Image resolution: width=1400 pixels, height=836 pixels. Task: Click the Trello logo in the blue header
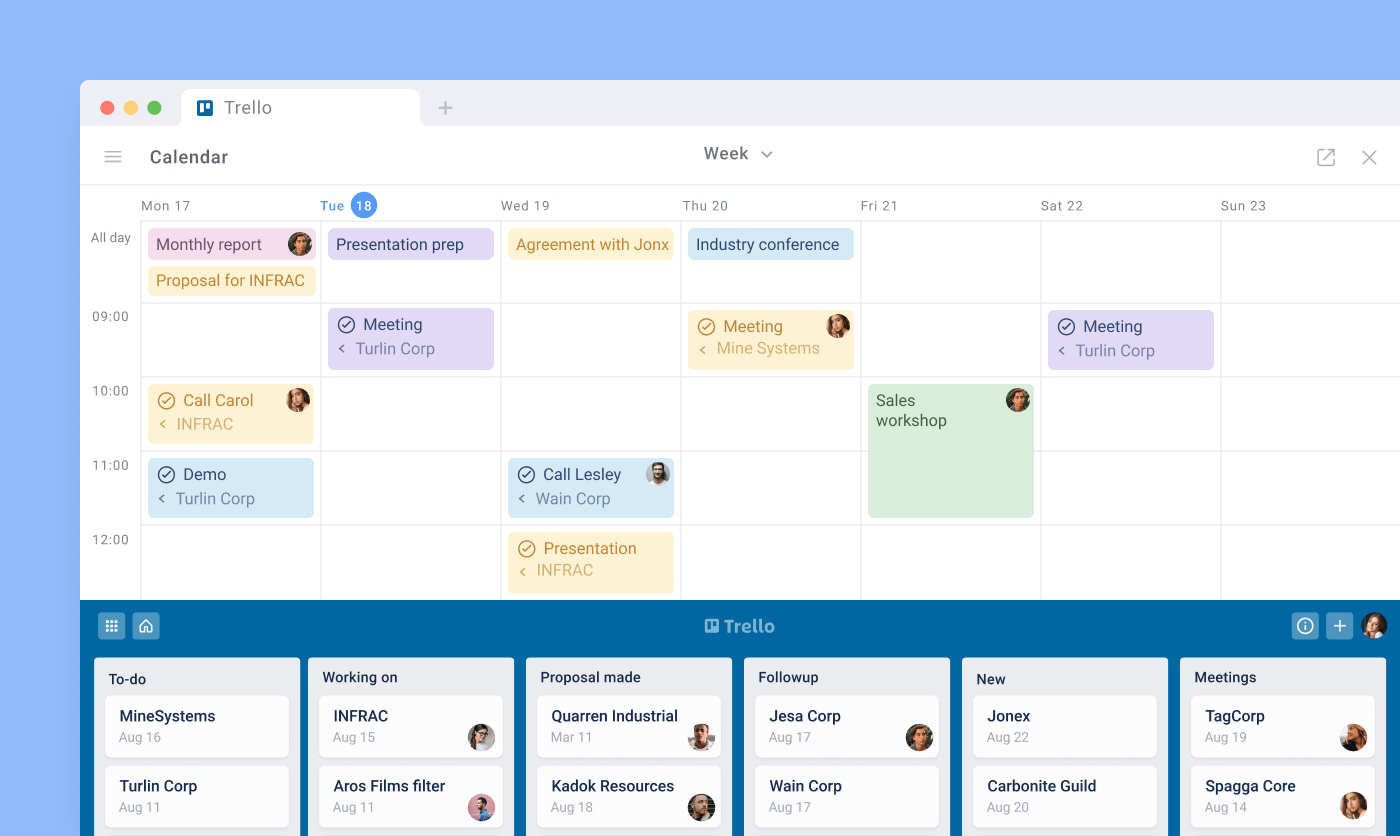coord(739,625)
